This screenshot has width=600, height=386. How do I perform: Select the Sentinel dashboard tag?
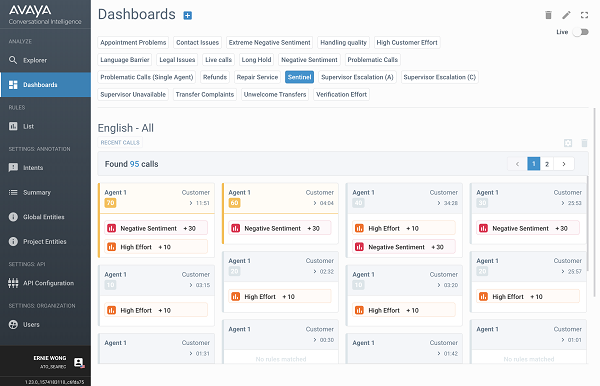(x=299, y=77)
